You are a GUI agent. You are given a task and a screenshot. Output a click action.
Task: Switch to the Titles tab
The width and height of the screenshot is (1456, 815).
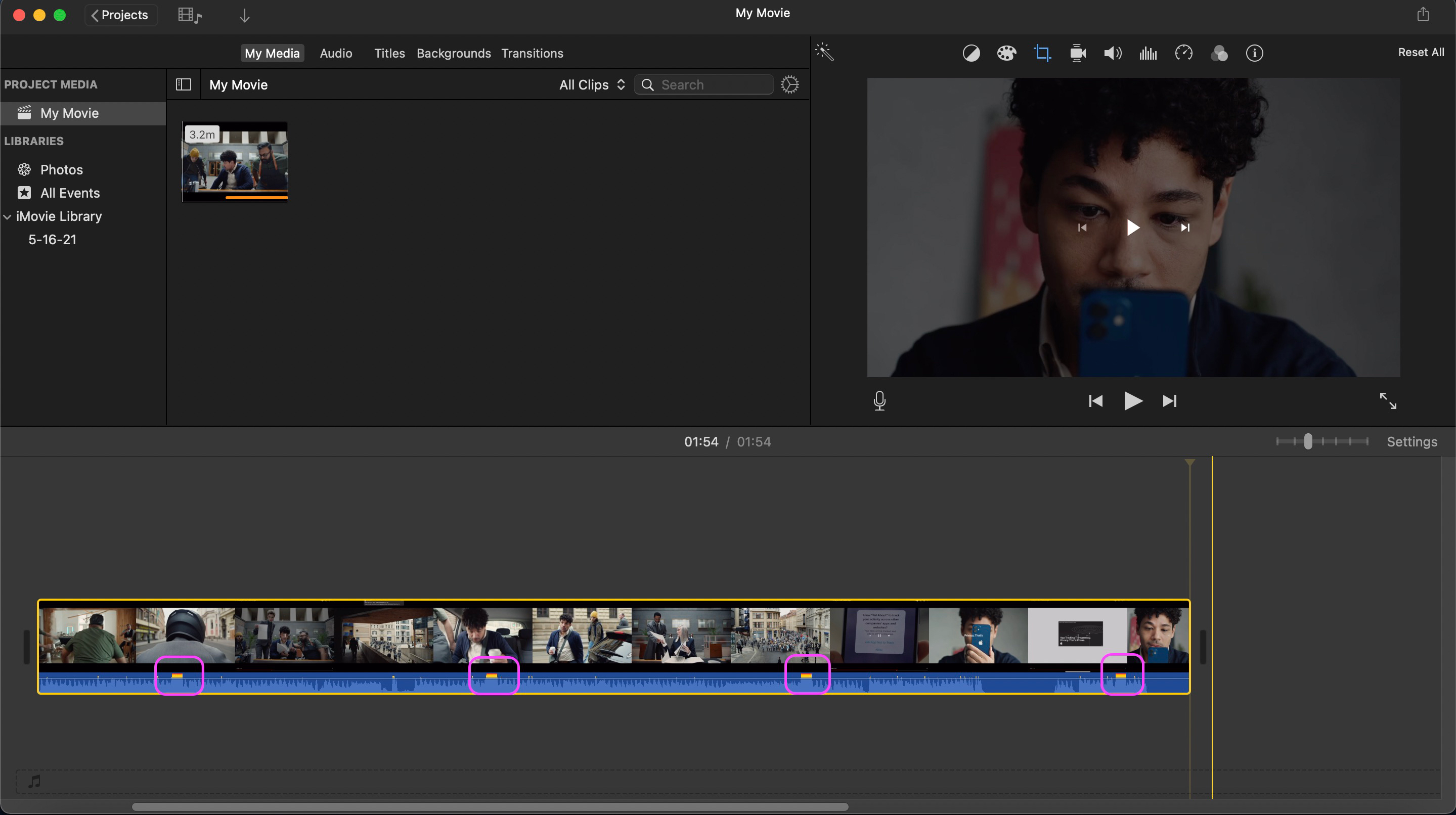tap(389, 53)
